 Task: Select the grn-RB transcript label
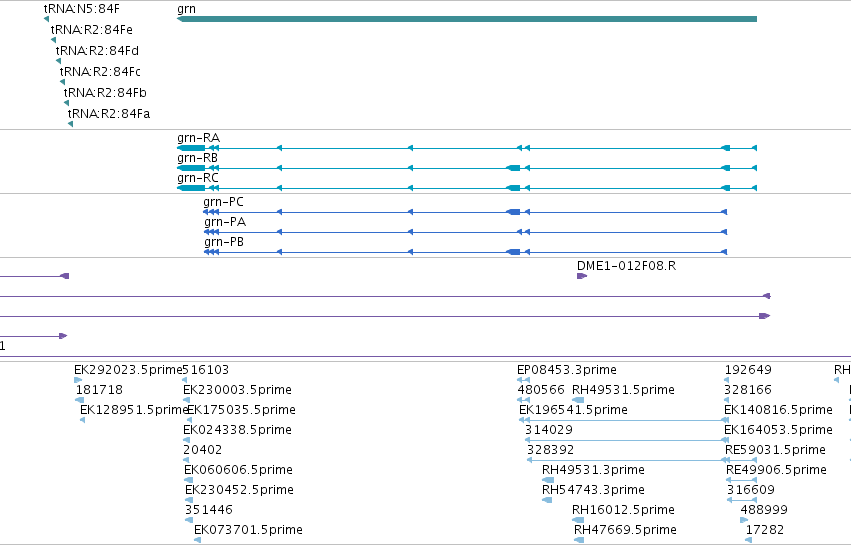click(198, 158)
